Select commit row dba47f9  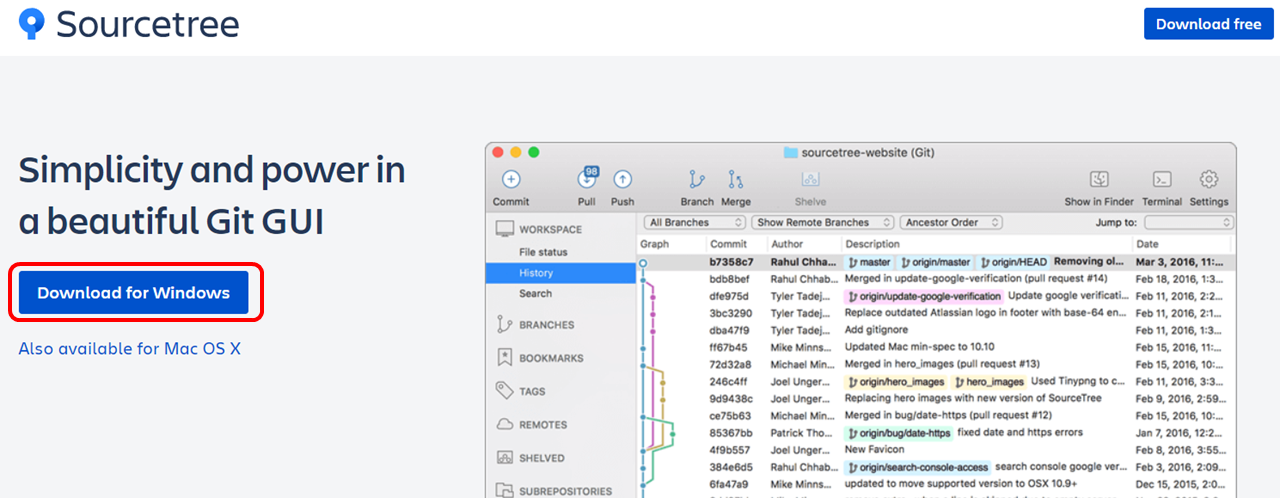[936, 330]
